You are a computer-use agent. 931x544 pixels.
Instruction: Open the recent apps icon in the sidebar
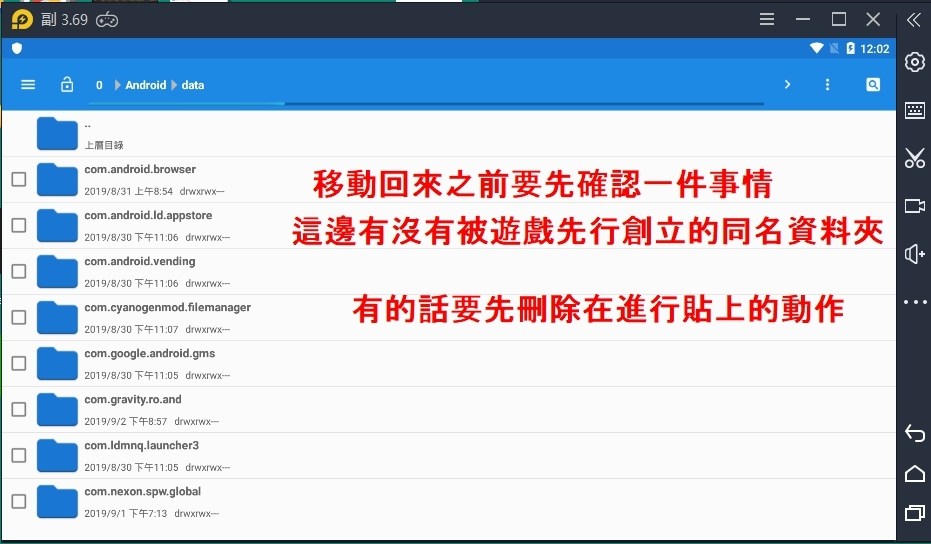click(914, 513)
